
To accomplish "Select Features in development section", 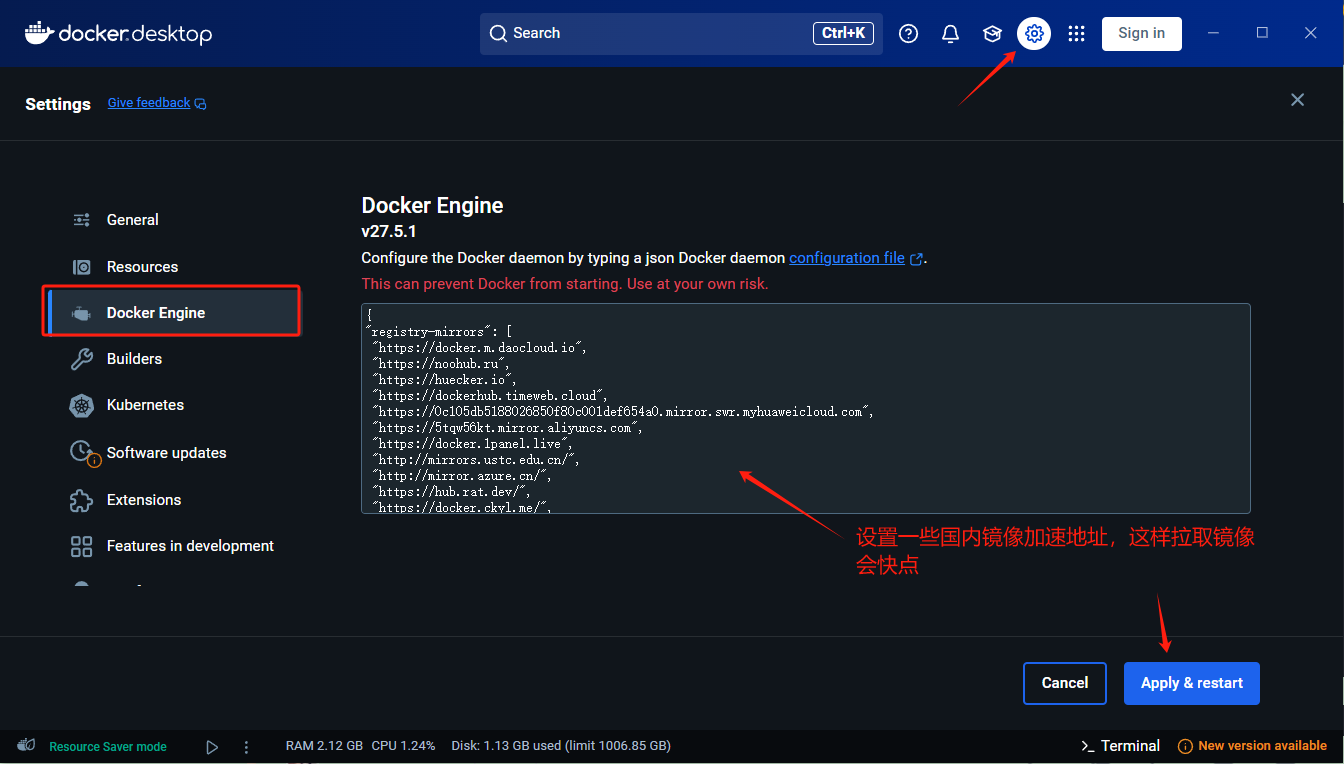I will (x=190, y=545).
